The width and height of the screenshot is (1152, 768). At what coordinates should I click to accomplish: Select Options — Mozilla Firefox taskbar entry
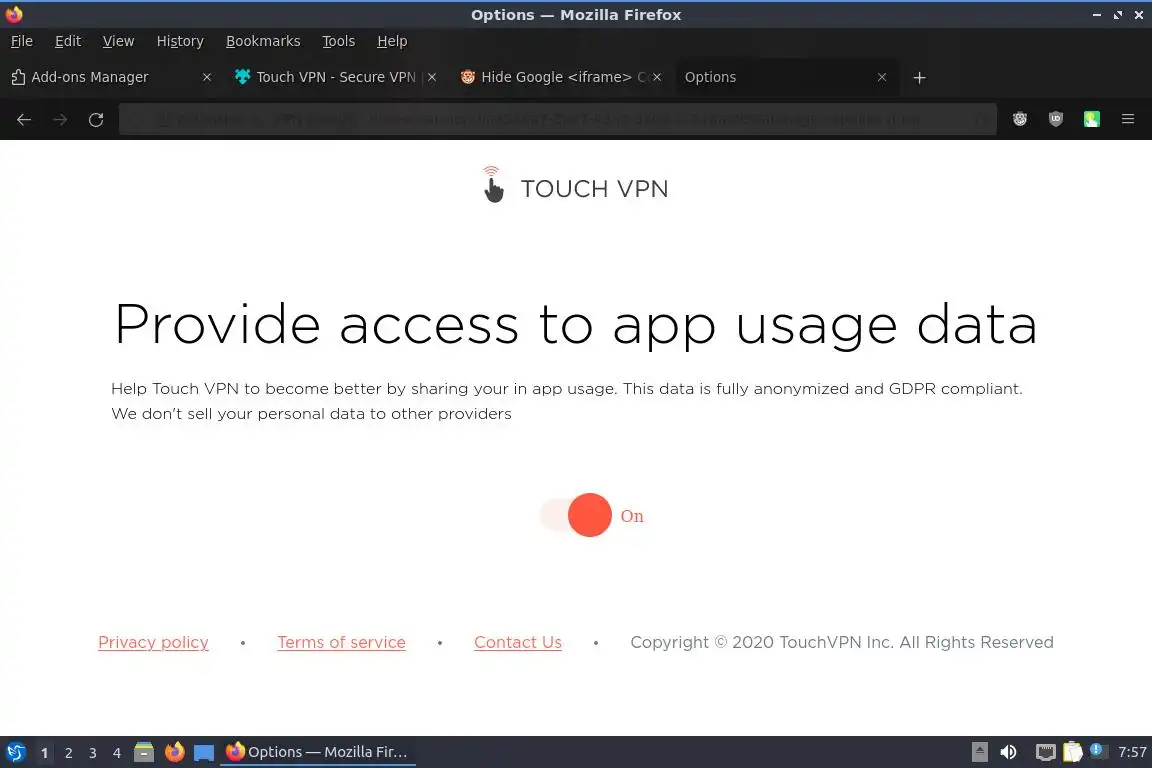click(x=317, y=752)
